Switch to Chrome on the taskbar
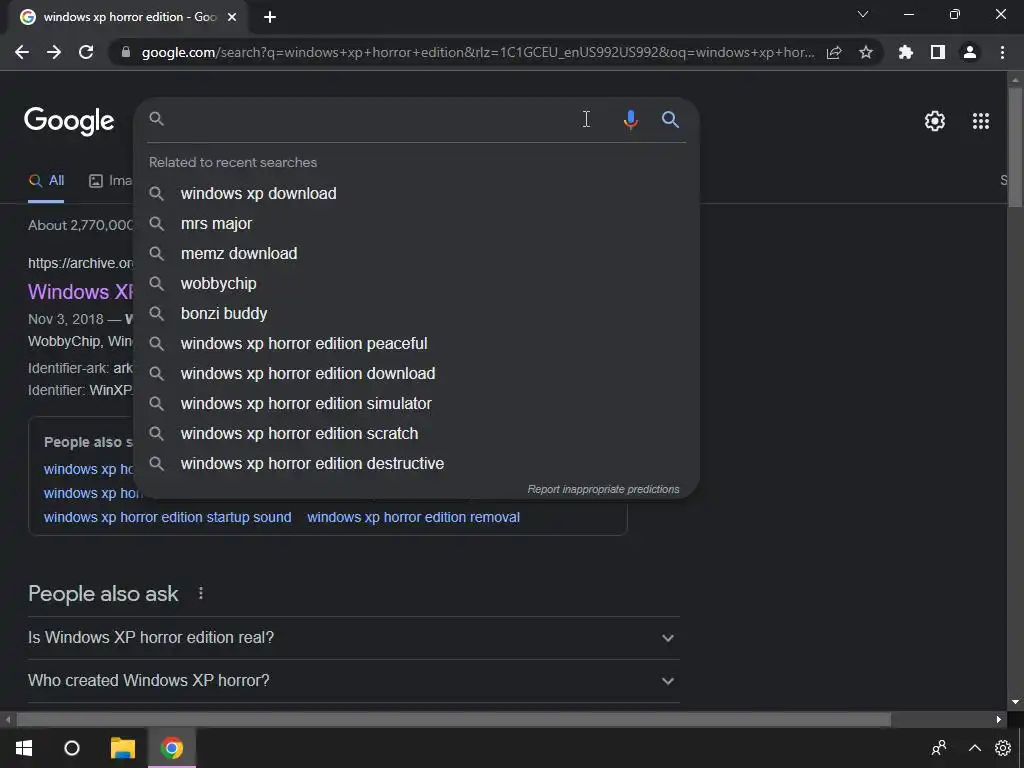The width and height of the screenshot is (1024, 768). pos(172,748)
